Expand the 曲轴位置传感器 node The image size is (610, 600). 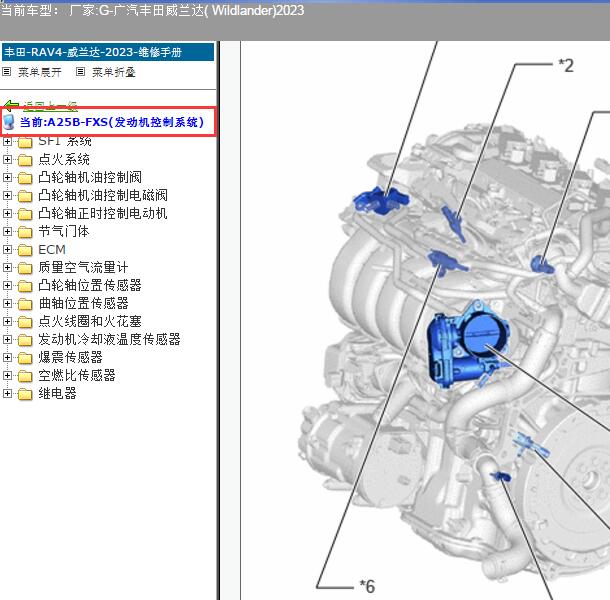tap(7, 303)
